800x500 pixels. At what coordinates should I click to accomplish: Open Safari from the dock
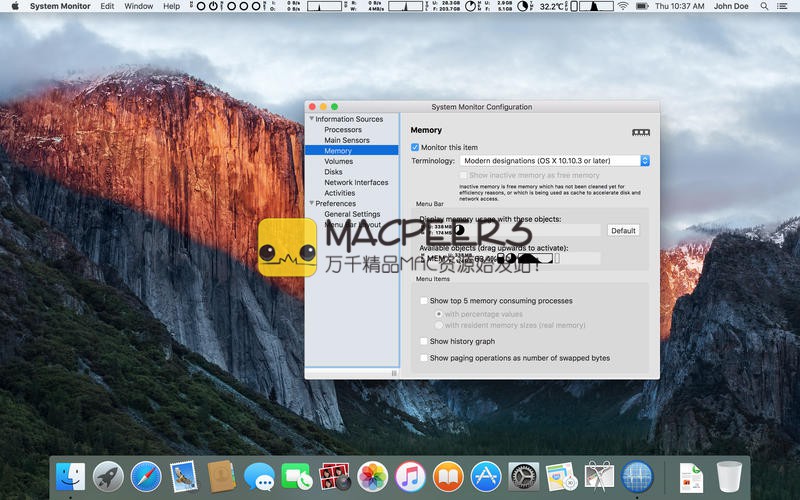146,476
